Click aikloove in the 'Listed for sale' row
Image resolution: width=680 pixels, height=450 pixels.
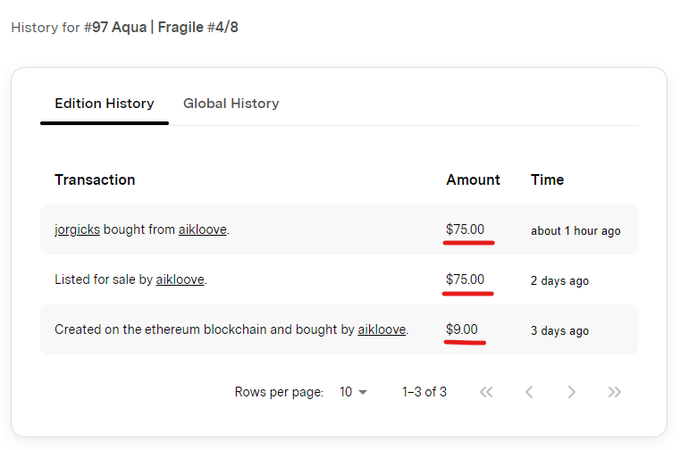tap(180, 280)
